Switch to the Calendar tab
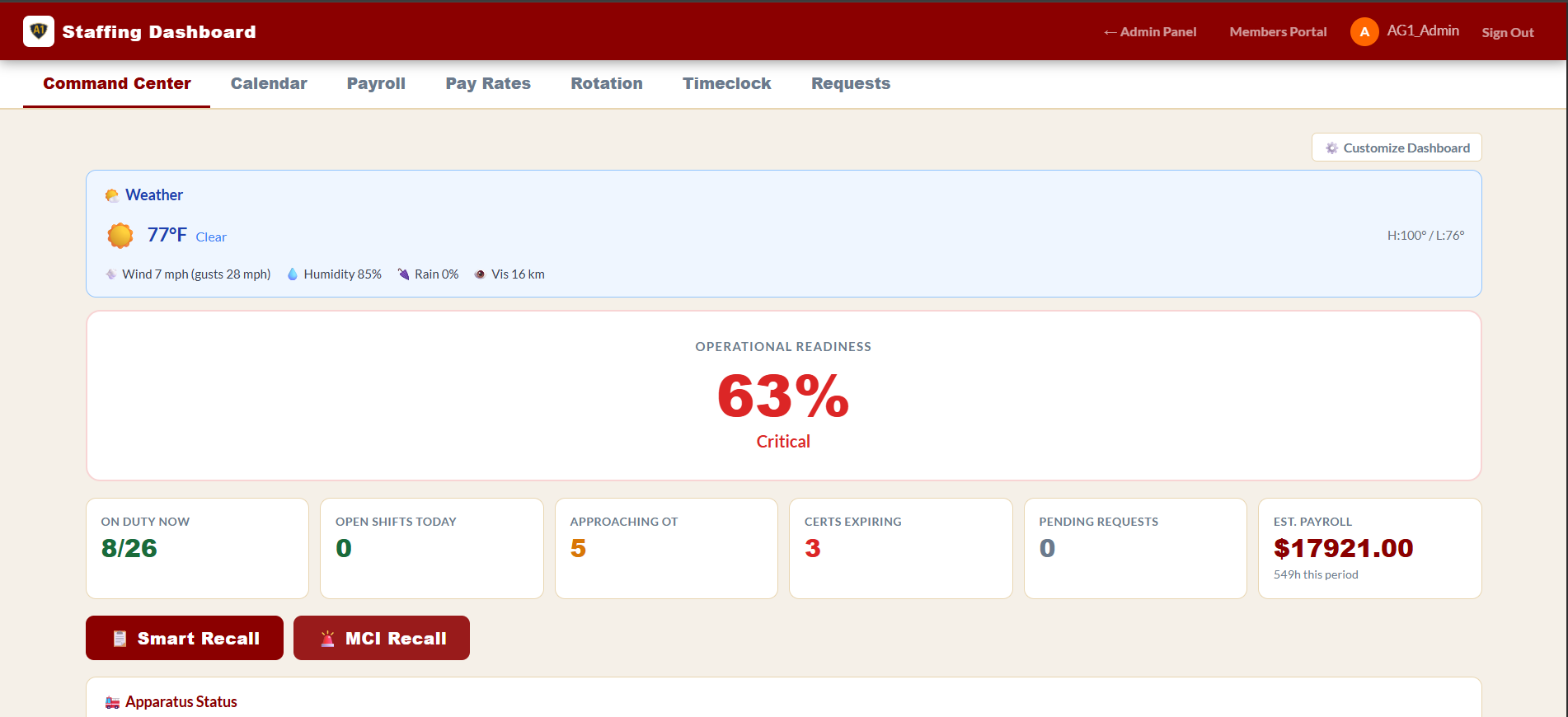The width and height of the screenshot is (1568, 717). (x=269, y=83)
